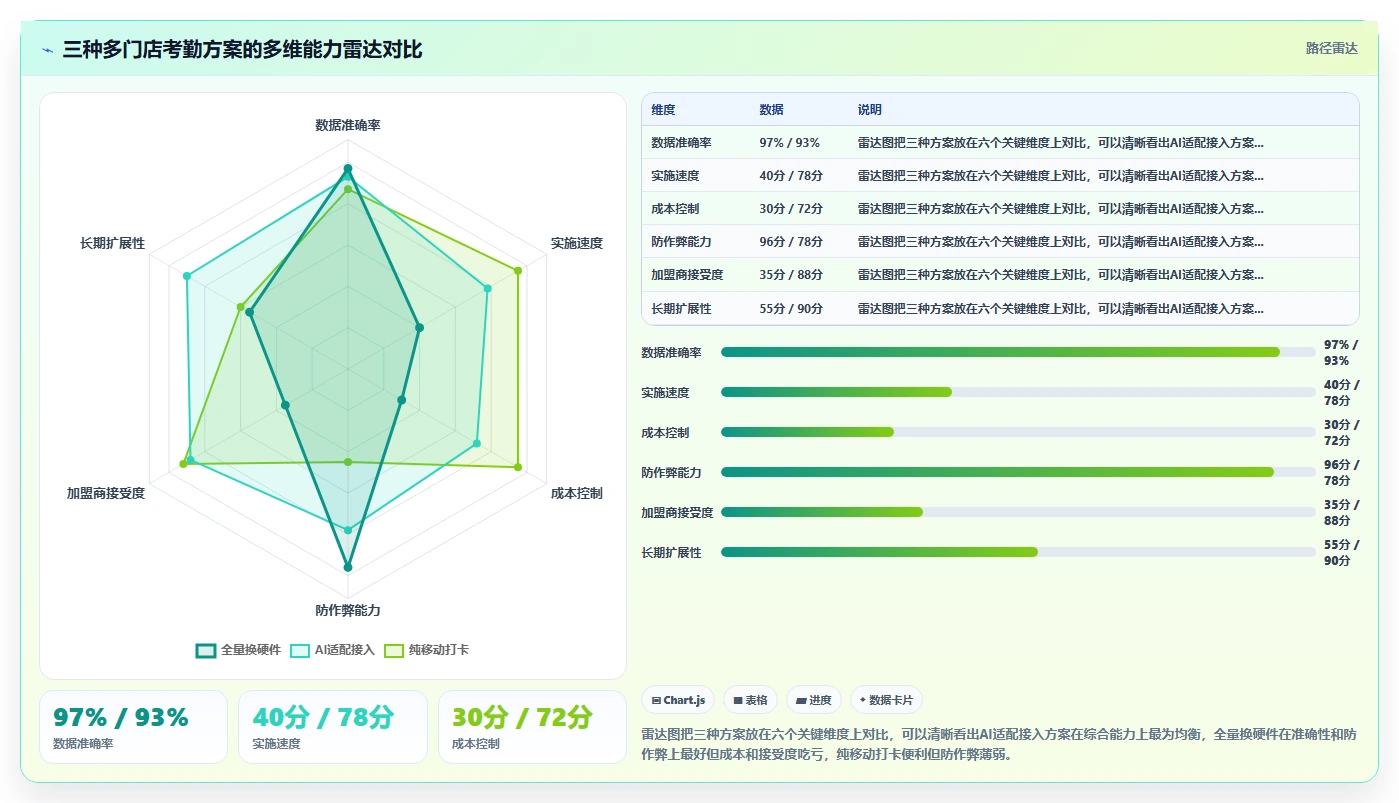Click the green radar point at 成本控制
Viewport: 1399px width, 803px height.
(x=518, y=467)
